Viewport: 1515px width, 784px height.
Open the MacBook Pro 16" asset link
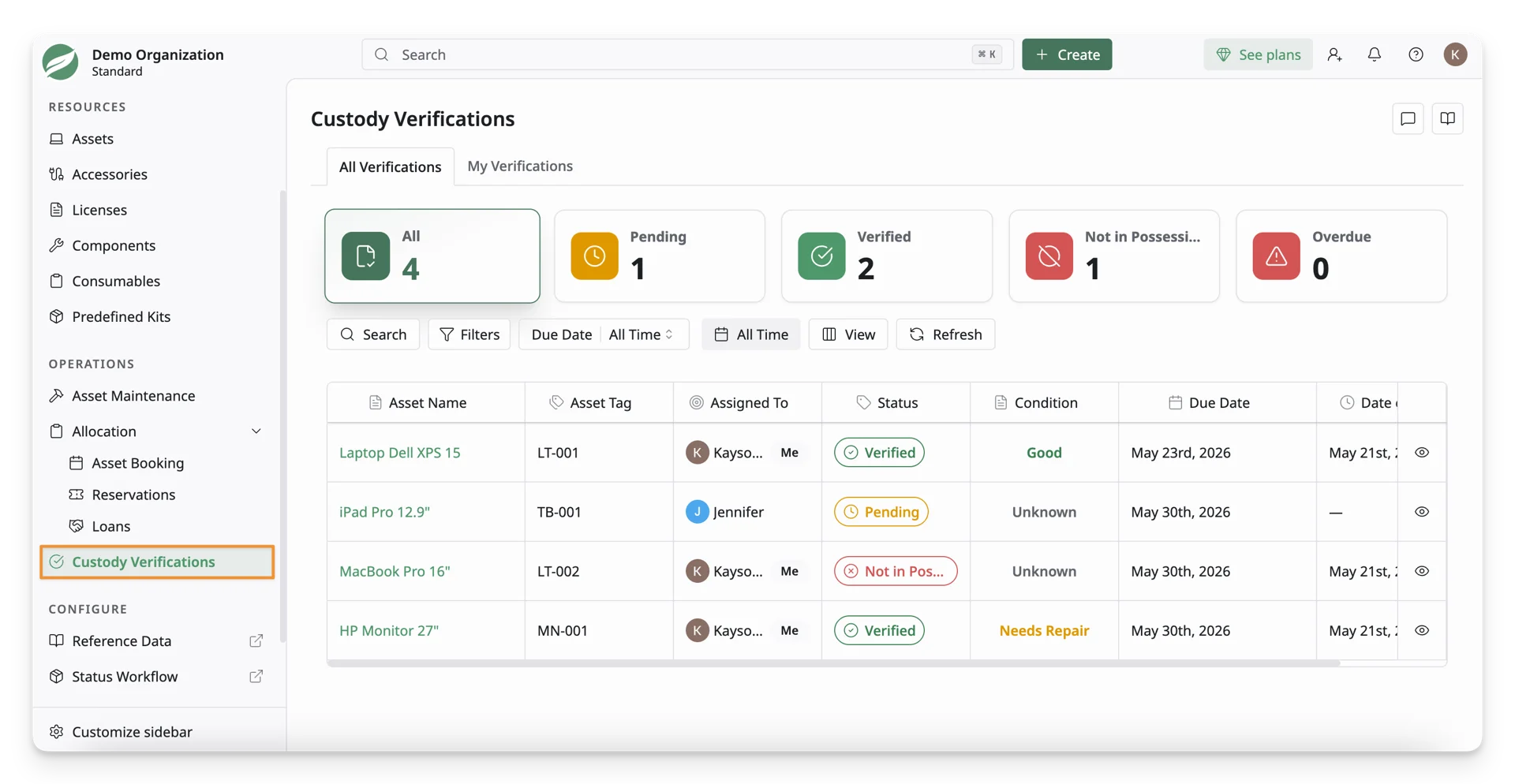(x=395, y=571)
